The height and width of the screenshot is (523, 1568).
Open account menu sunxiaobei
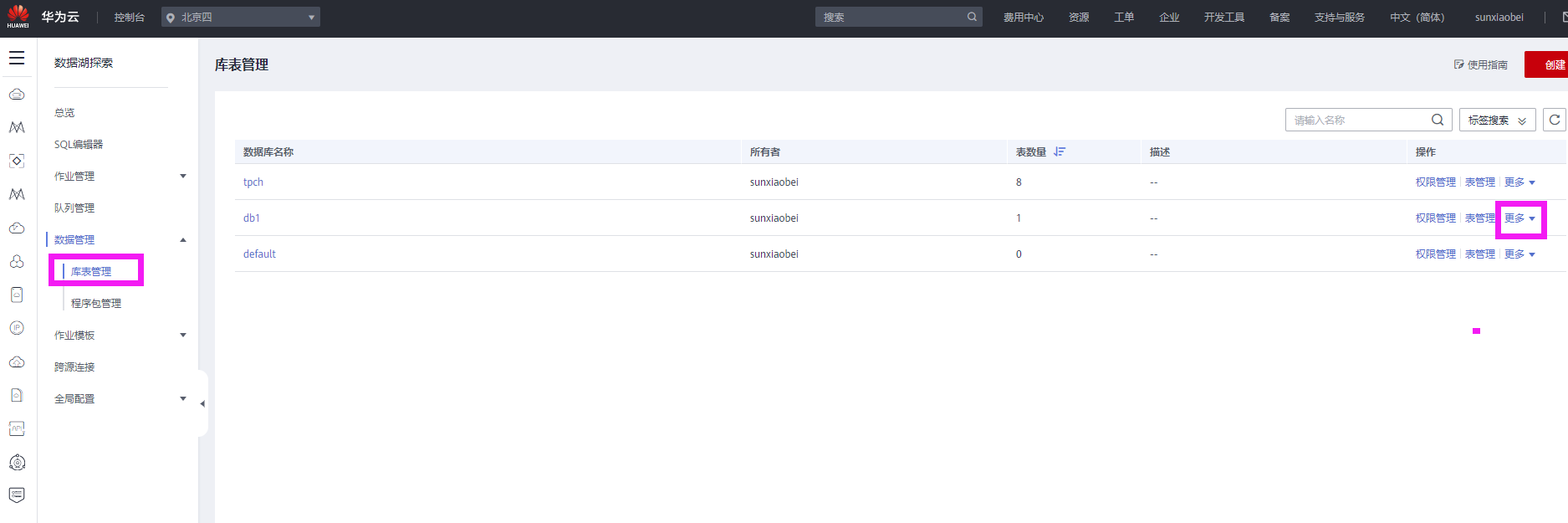1499,17
